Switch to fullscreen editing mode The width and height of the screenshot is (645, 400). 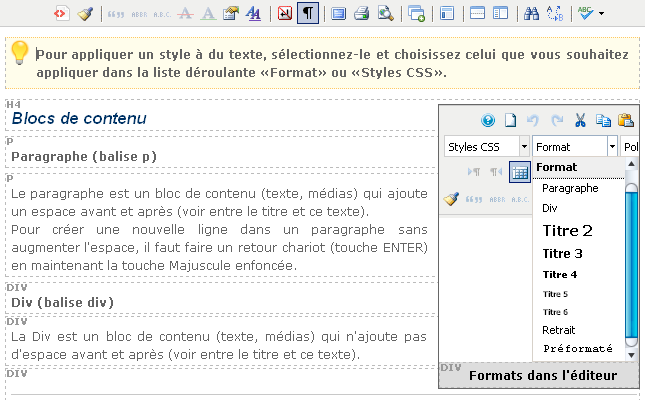pyautogui.click(x=339, y=14)
